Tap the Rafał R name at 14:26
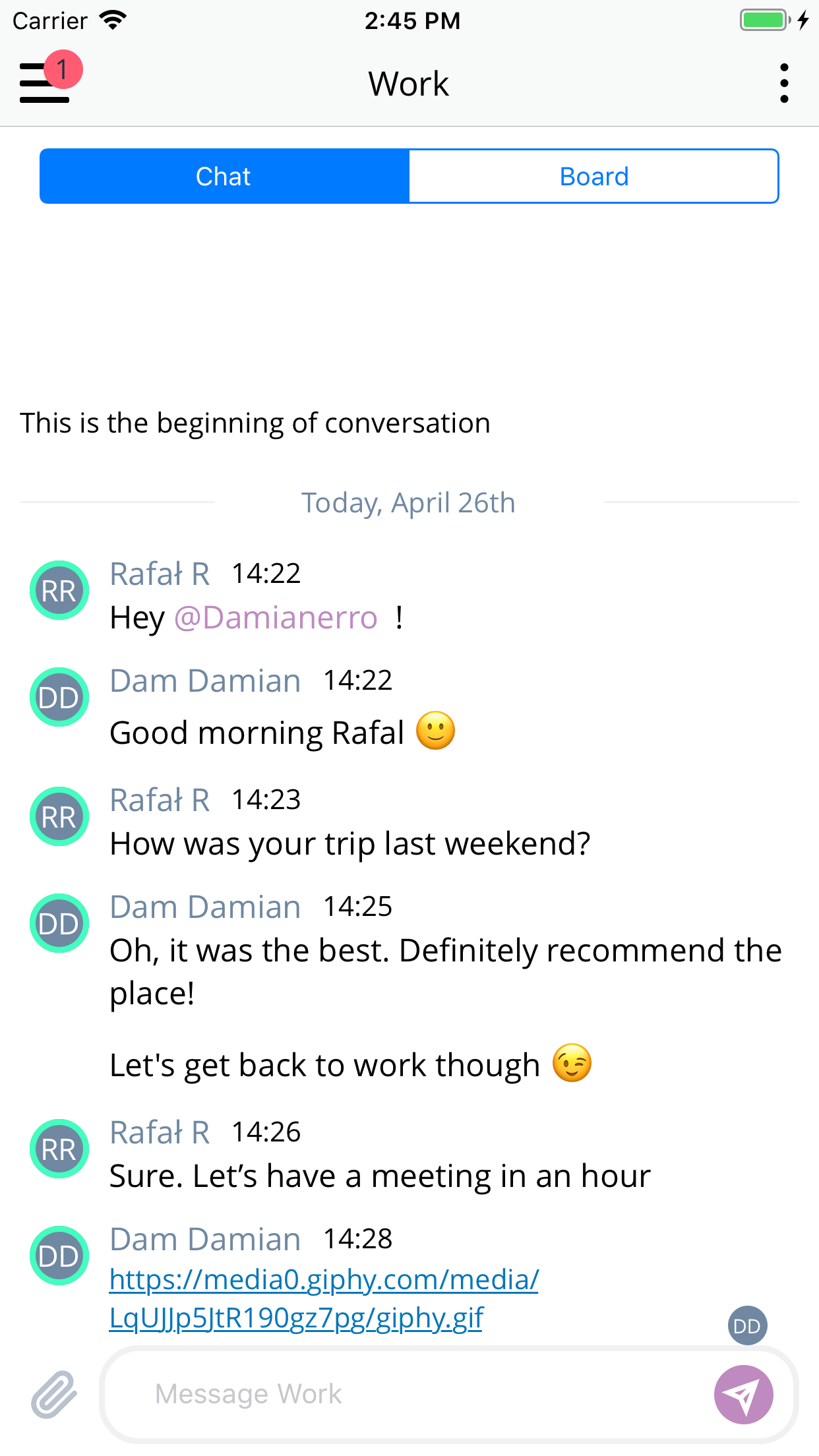 coord(160,1132)
